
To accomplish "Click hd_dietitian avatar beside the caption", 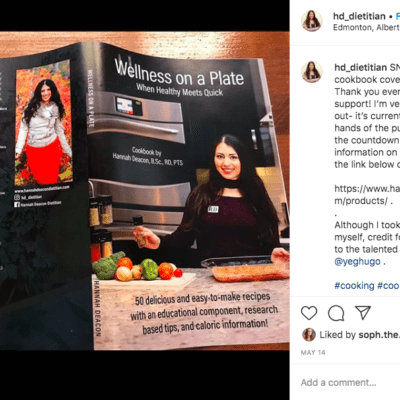I will pos(312,72).
